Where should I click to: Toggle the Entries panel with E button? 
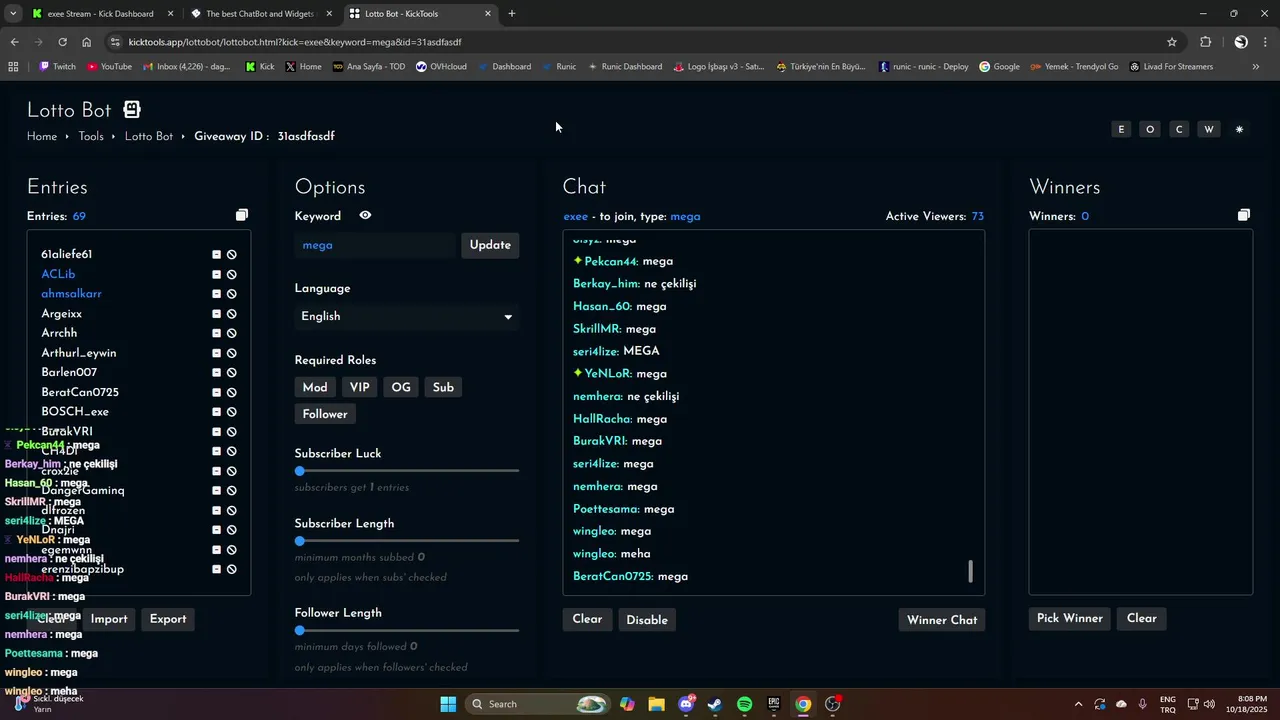(1121, 129)
